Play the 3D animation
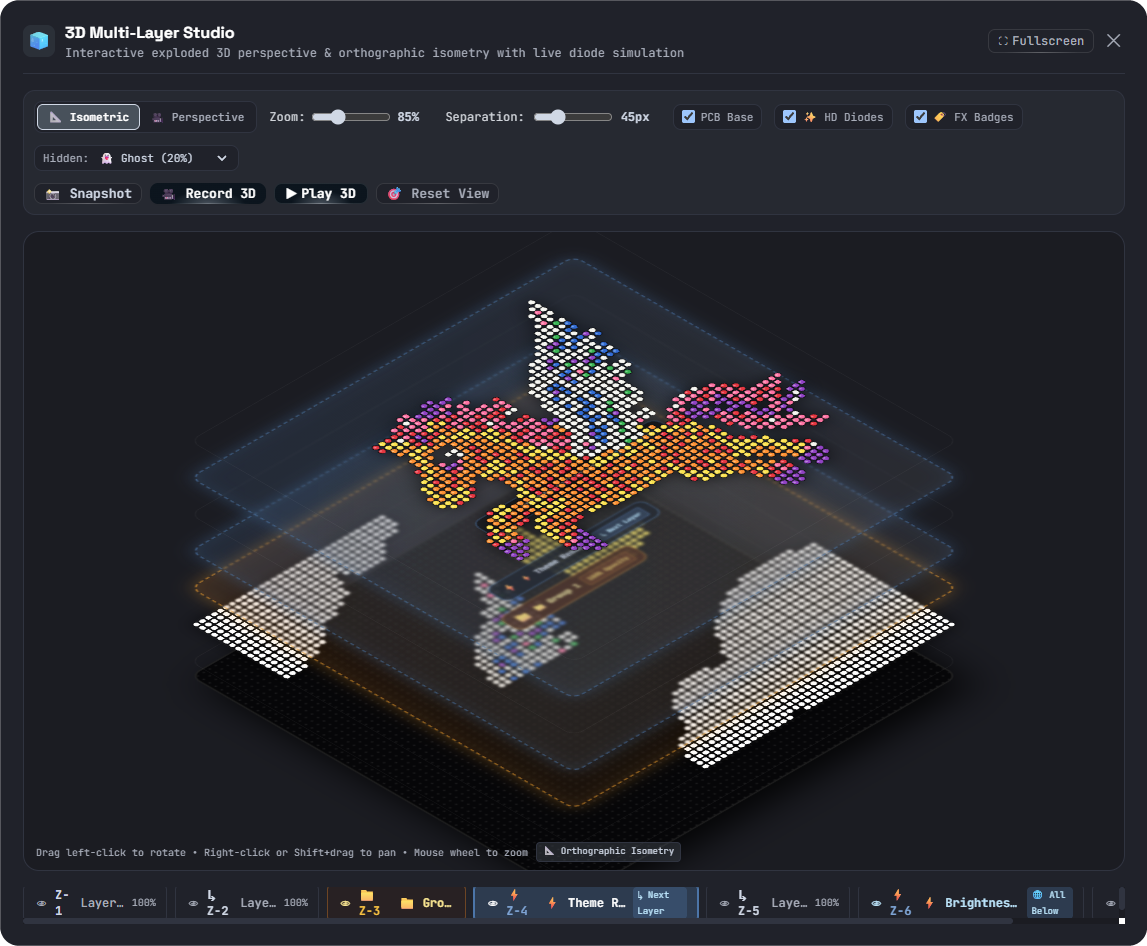This screenshot has width=1147, height=946. 320,194
